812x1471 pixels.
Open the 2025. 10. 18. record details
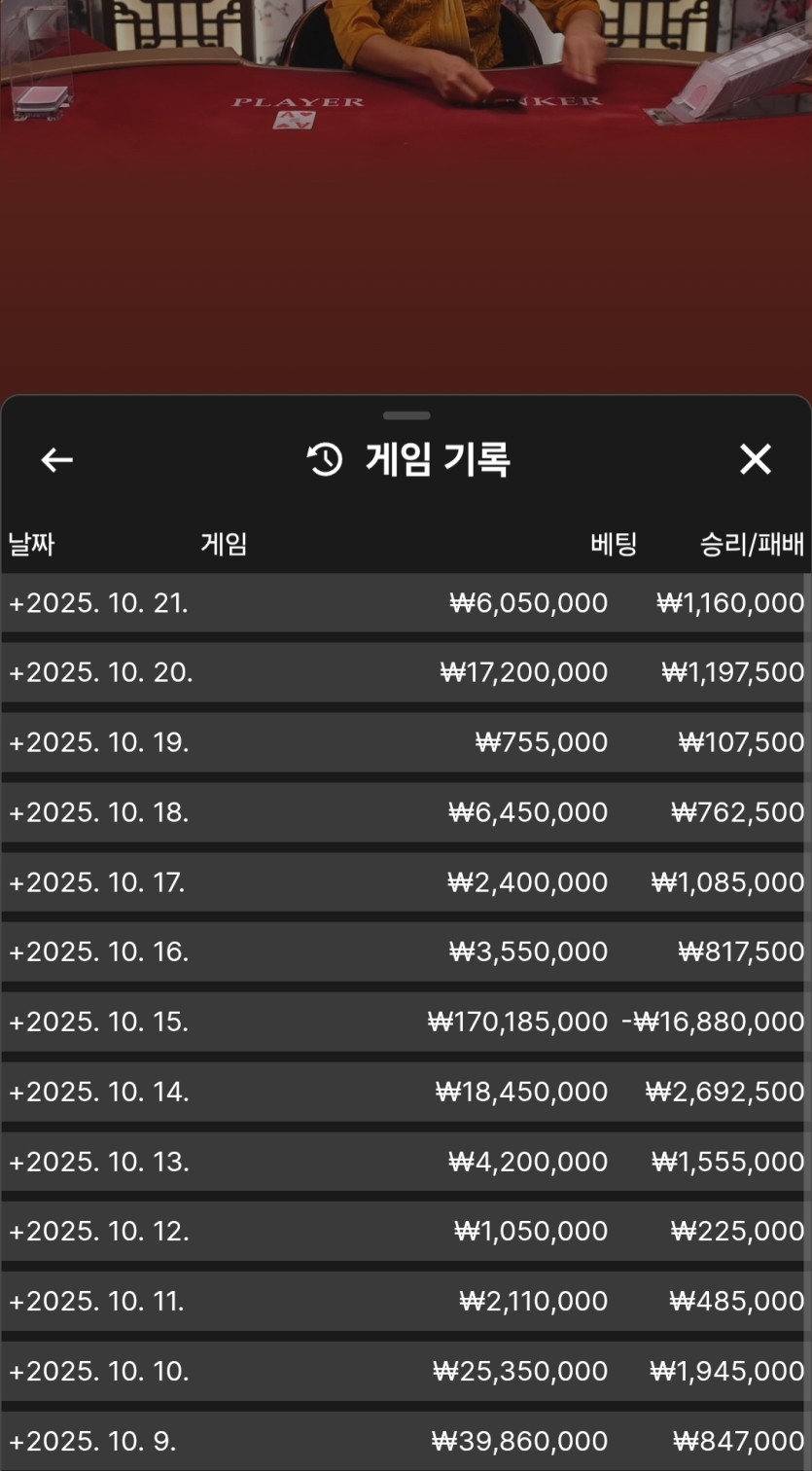(98, 812)
